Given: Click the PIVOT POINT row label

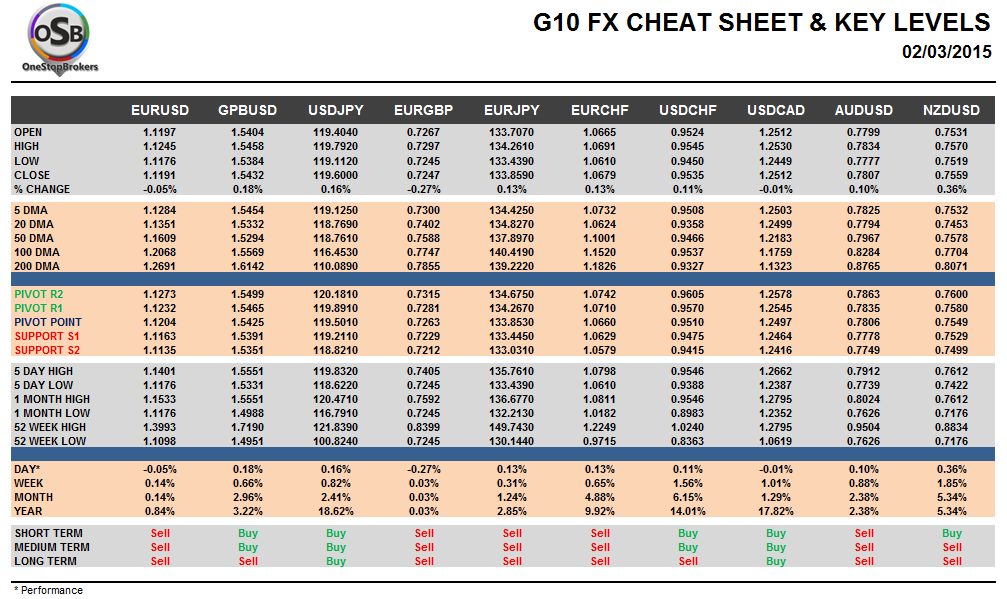Looking at the screenshot, I should point(48,323).
